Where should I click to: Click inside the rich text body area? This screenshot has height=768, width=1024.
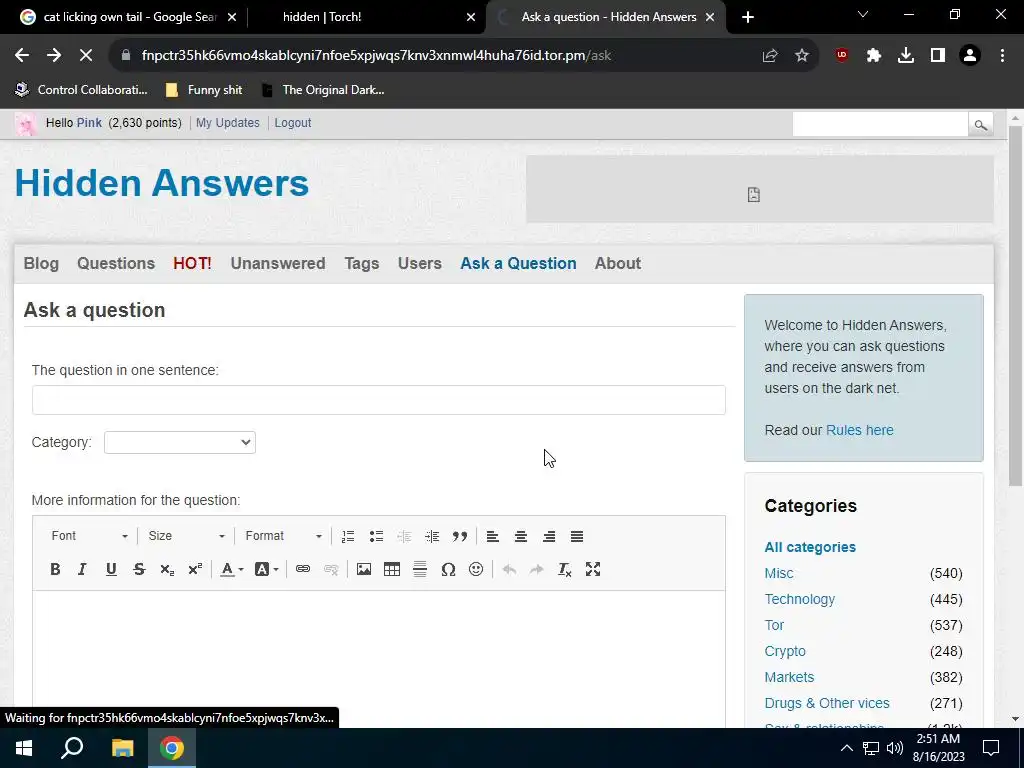pyautogui.click(x=379, y=658)
